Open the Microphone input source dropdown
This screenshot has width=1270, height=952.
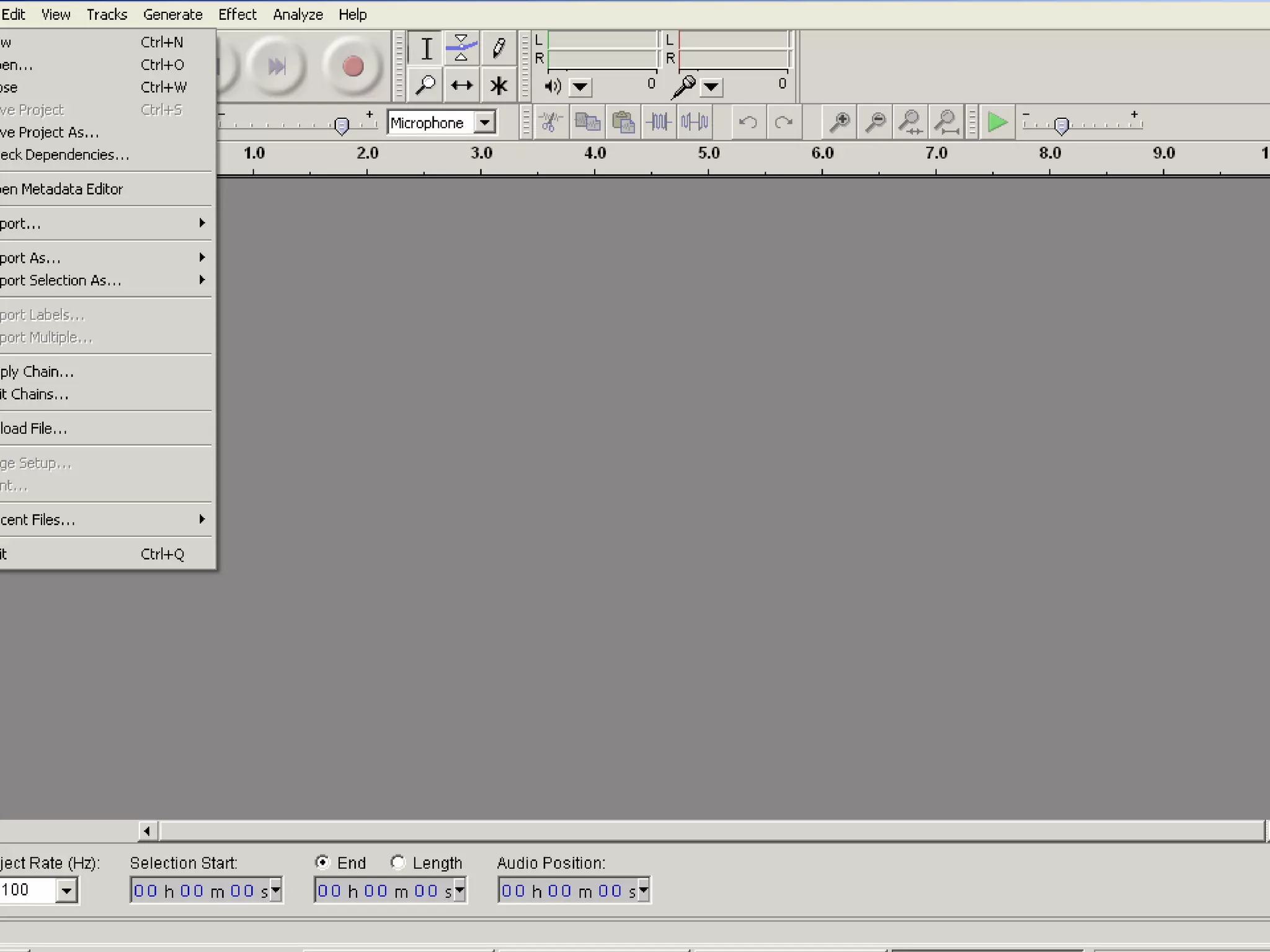[484, 122]
